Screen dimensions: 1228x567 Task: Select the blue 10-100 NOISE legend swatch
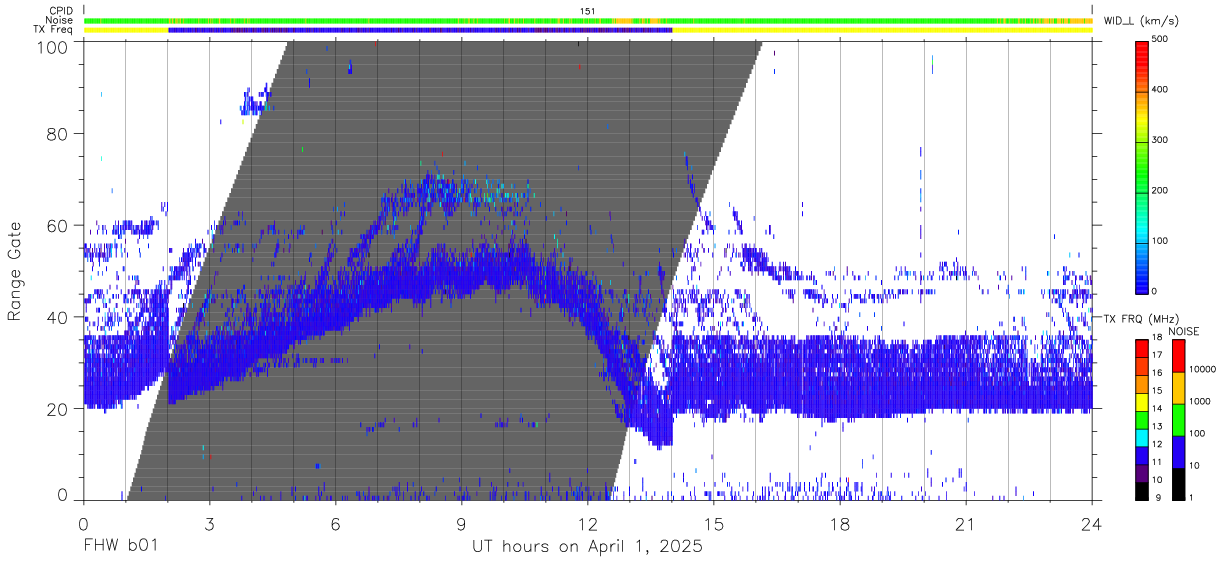coord(1178,451)
